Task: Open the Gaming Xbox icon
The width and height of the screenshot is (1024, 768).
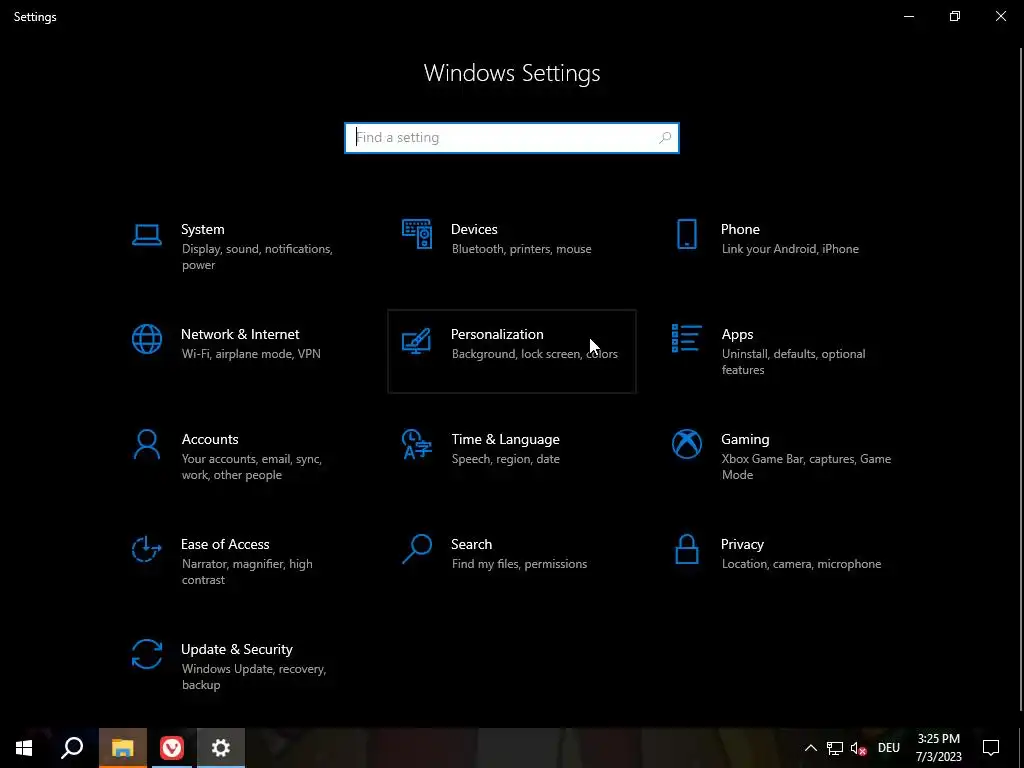Action: point(686,444)
